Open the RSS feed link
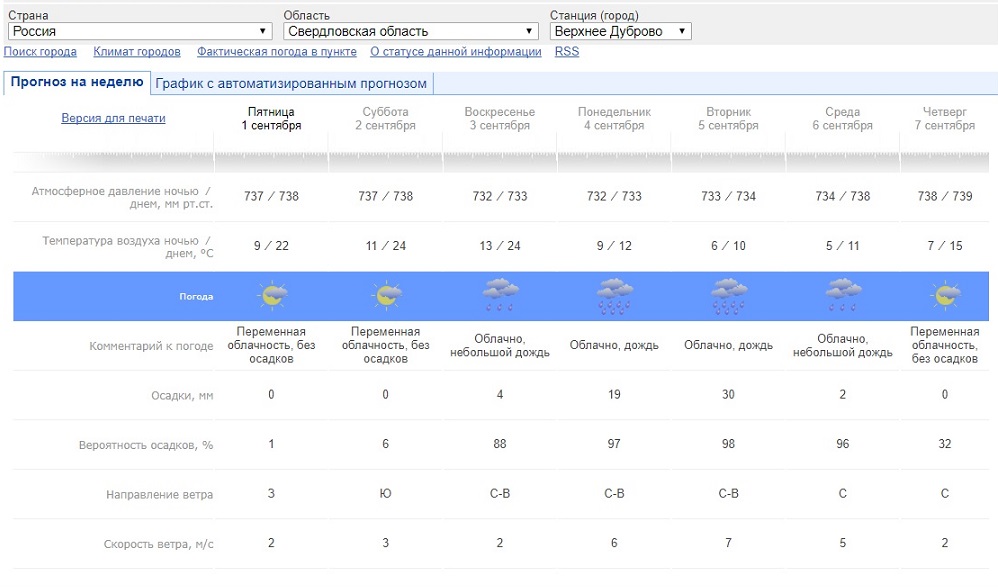Viewport: 998px width, 587px height. pos(566,52)
